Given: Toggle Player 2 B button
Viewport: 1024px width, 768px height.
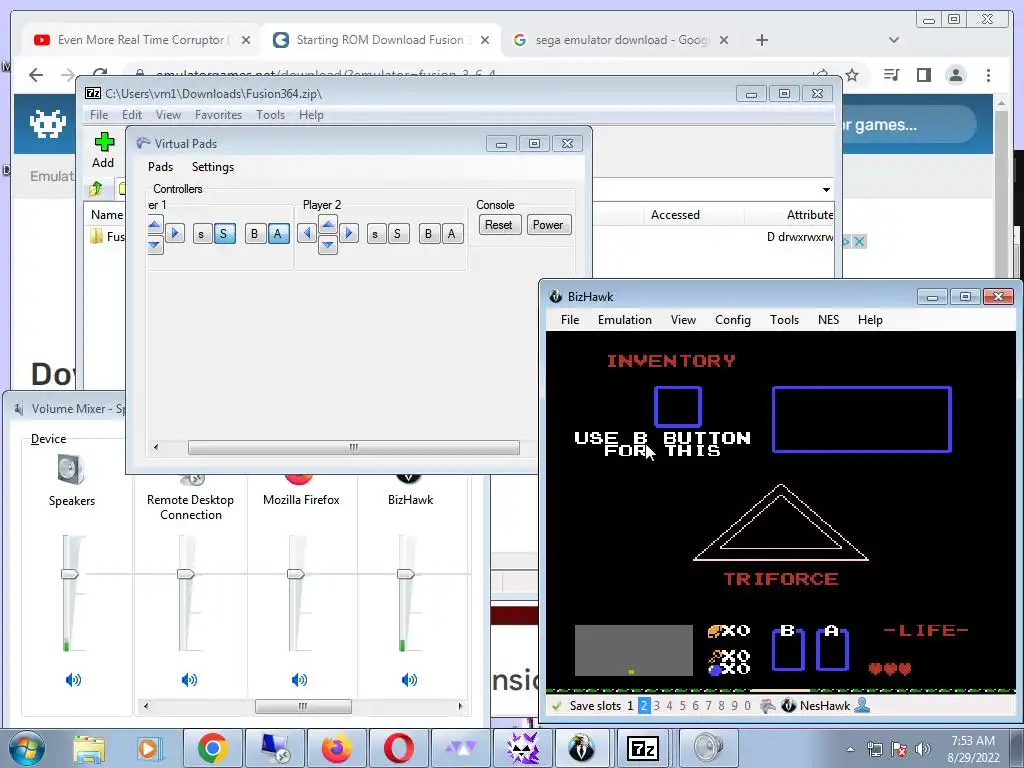Looking at the screenshot, I should pyautogui.click(x=428, y=234).
